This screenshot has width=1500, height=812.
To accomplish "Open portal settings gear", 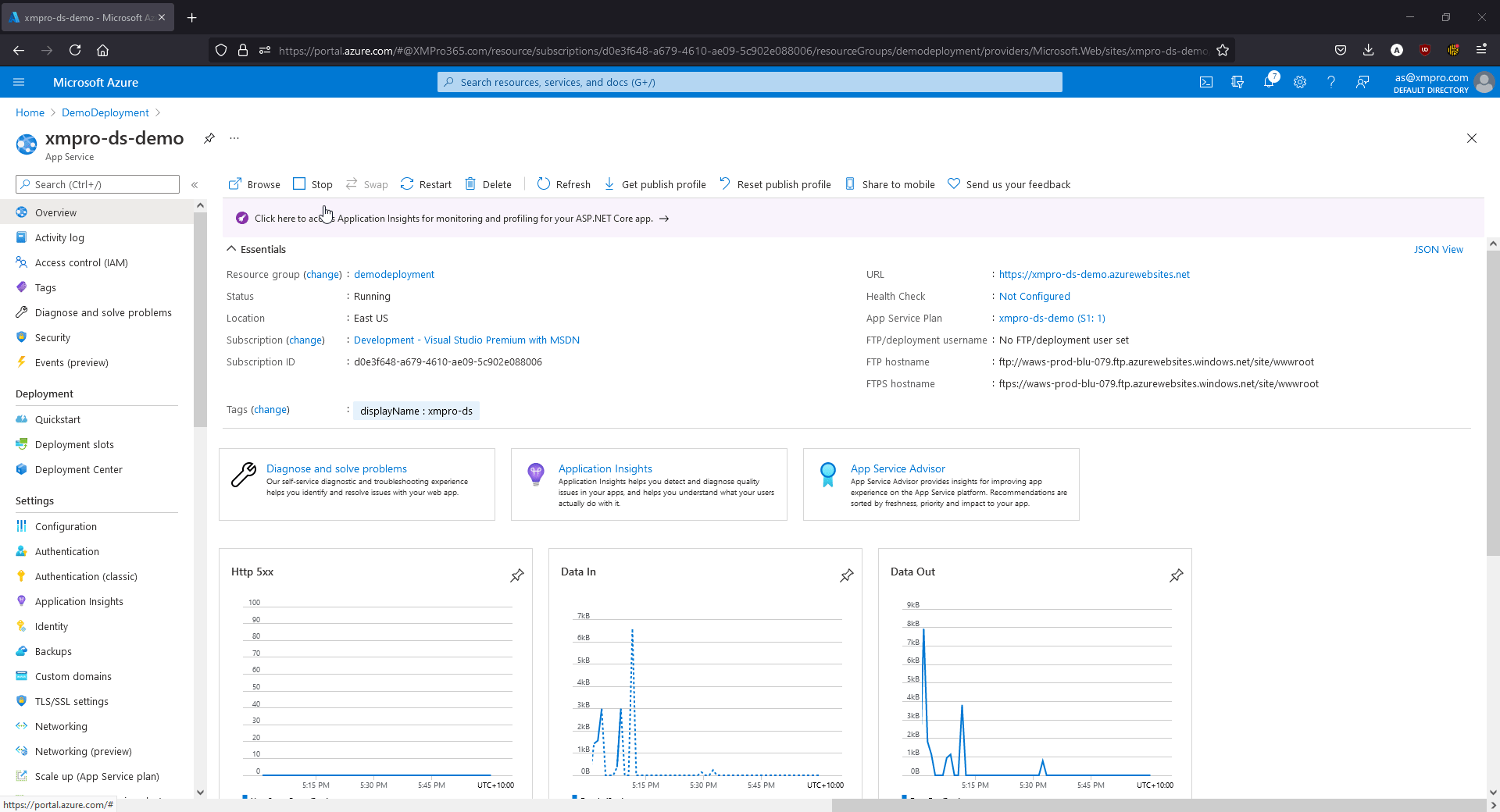I will point(1300,82).
